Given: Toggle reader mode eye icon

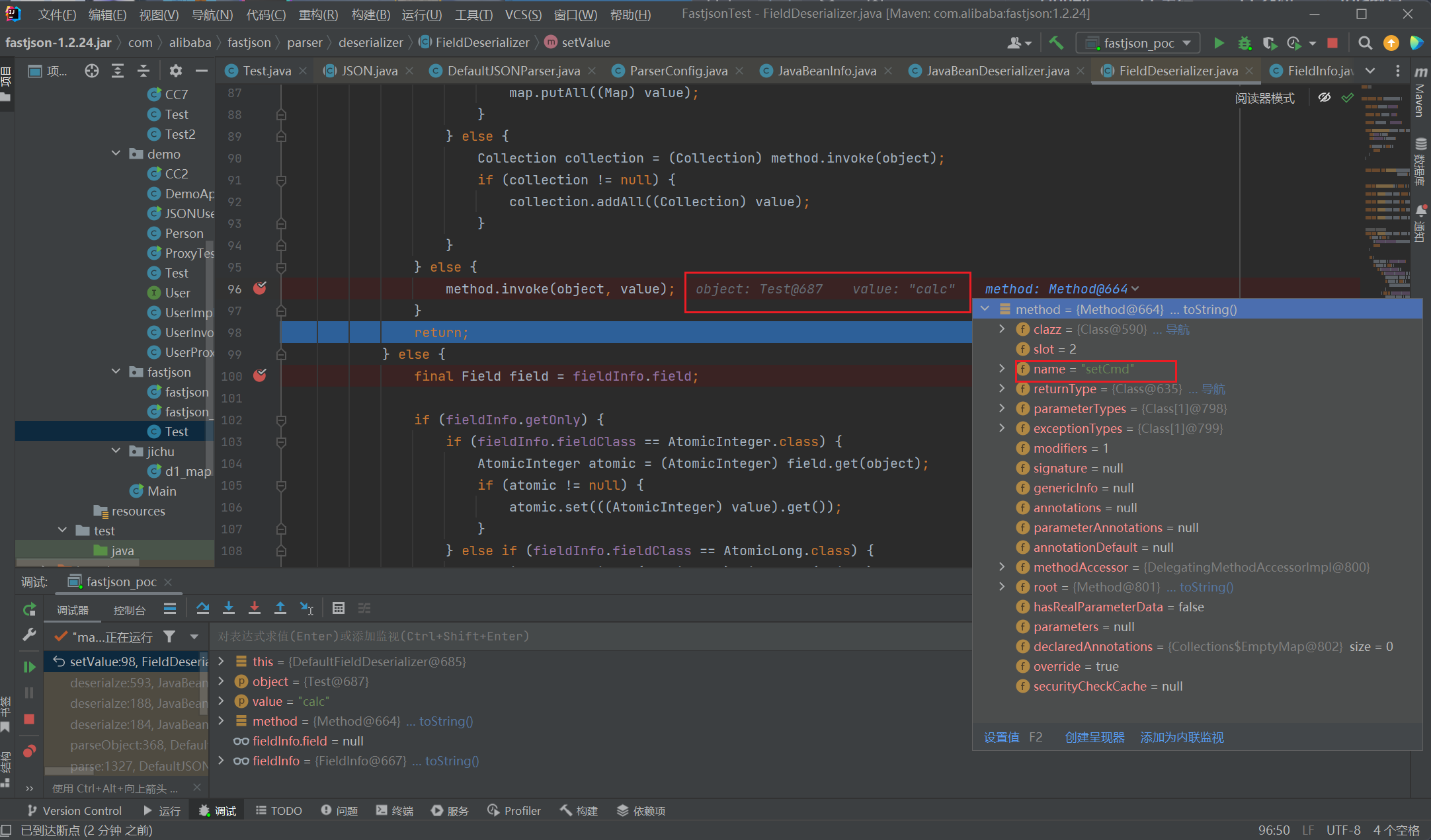Looking at the screenshot, I should pos(1324,98).
